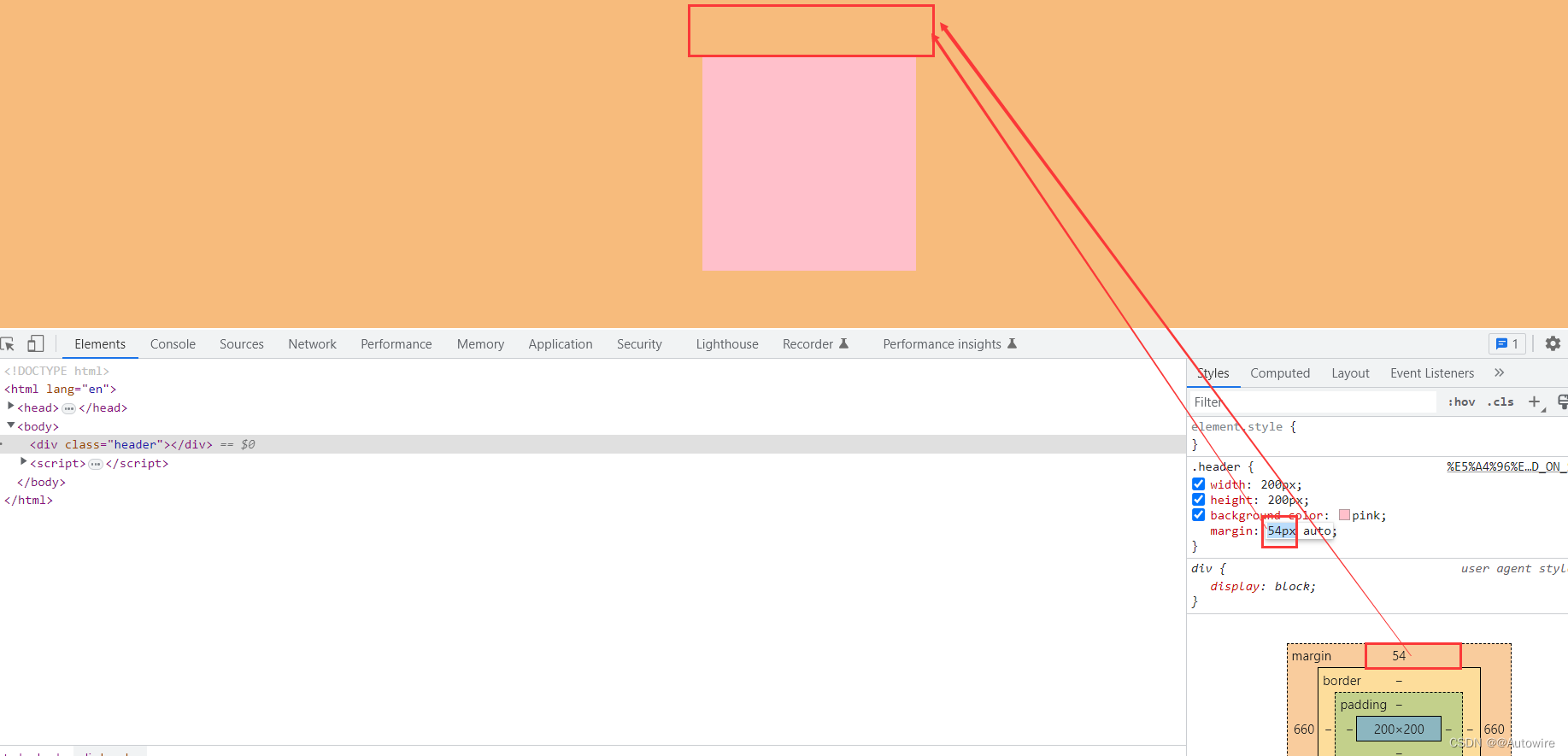The height and width of the screenshot is (756, 1568).
Task: Open the issues counter badge
Action: [1507, 343]
